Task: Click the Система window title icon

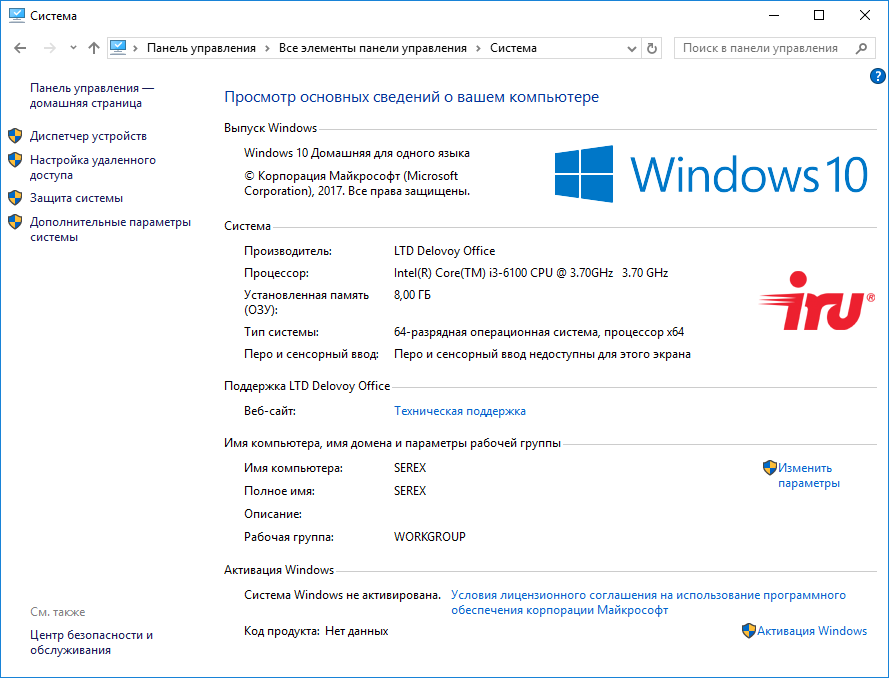Action: [16, 15]
